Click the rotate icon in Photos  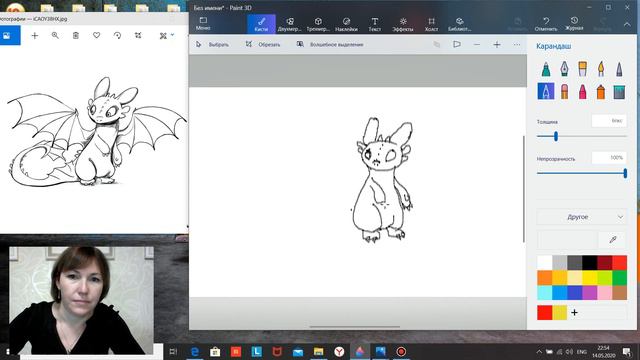(x=117, y=36)
